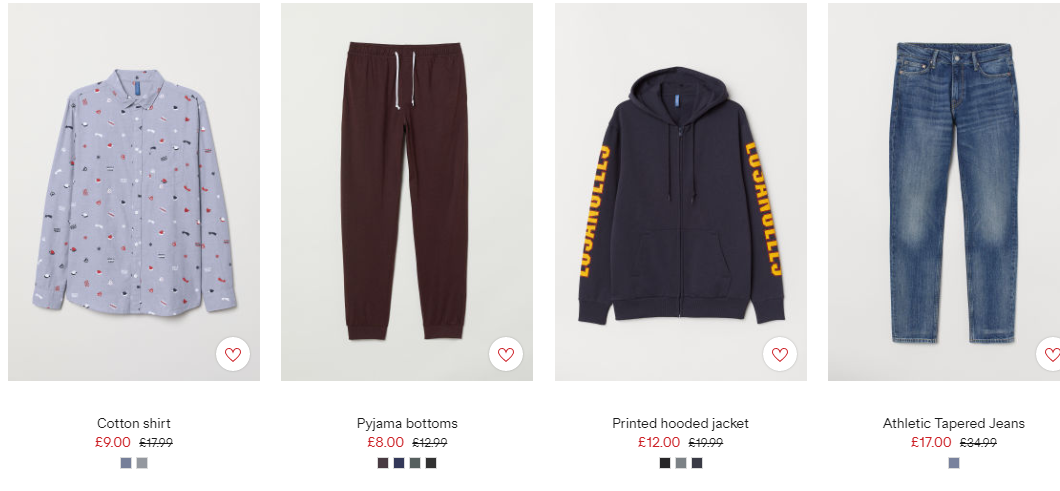View the burgundy Pyjama bottoms photo
The width and height of the screenshot is (1060, 491).
click(407, 192)
